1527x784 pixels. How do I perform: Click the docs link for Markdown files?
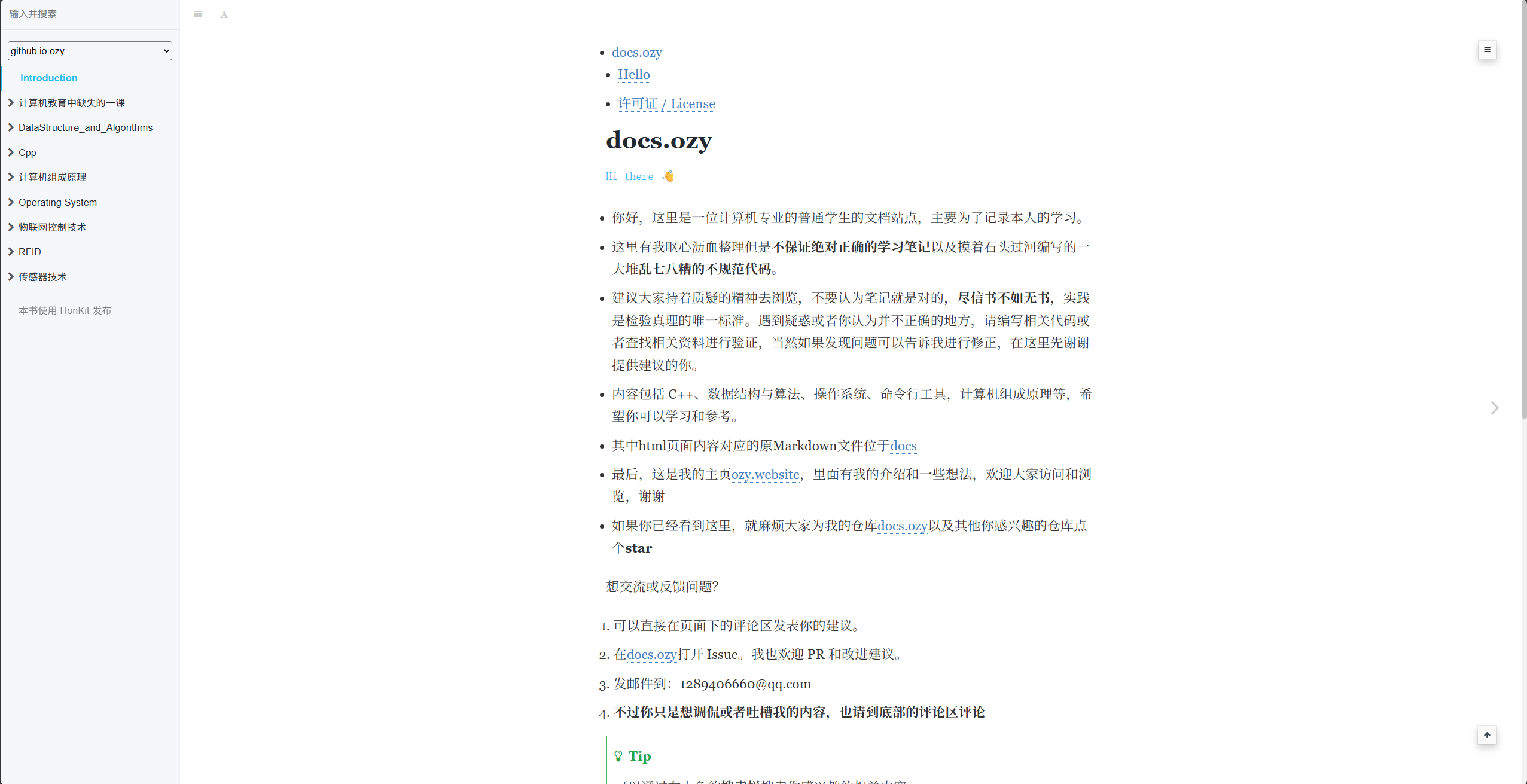coord(903,446)
